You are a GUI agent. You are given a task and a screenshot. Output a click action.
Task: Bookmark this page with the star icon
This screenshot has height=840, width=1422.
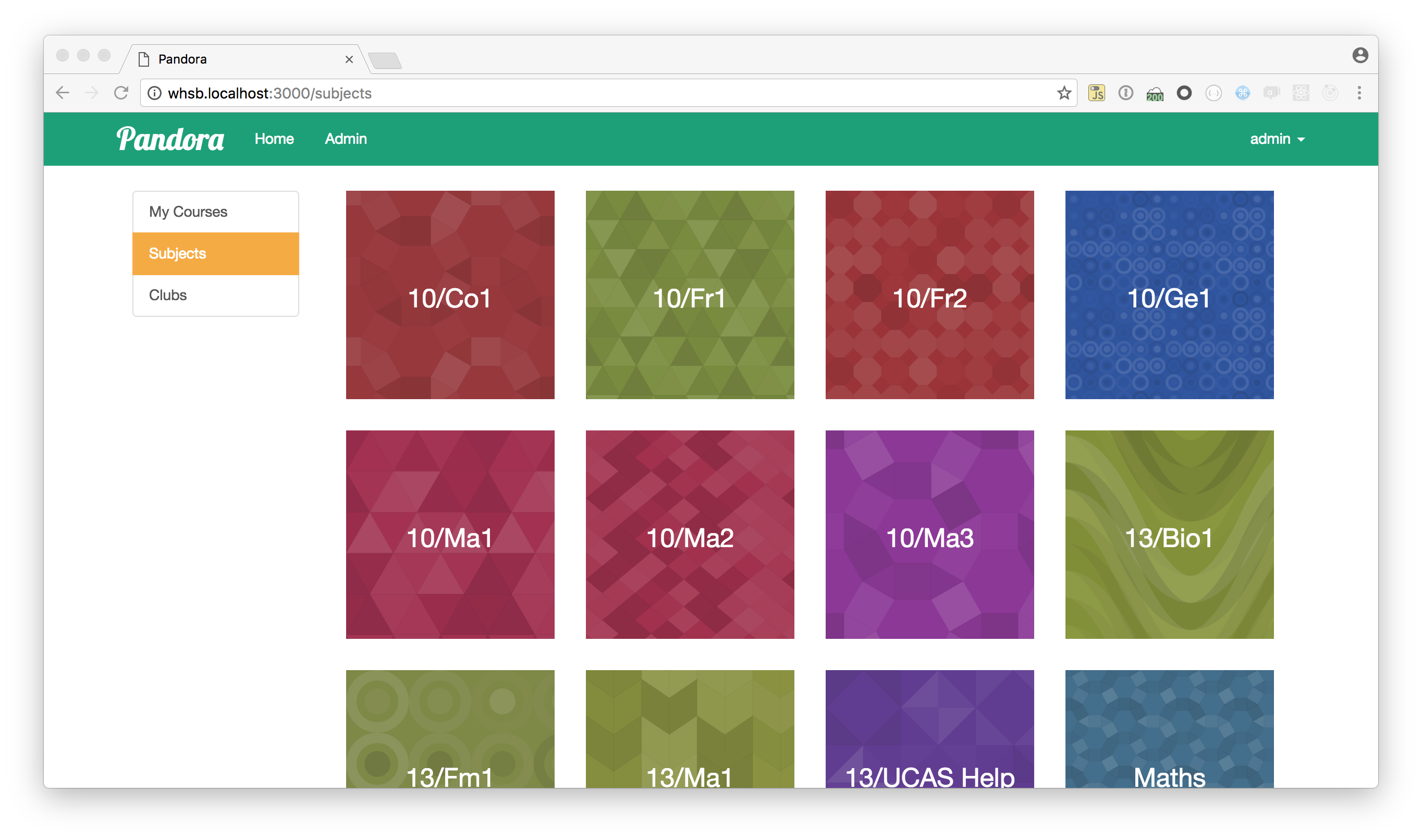coord(1064,93)
